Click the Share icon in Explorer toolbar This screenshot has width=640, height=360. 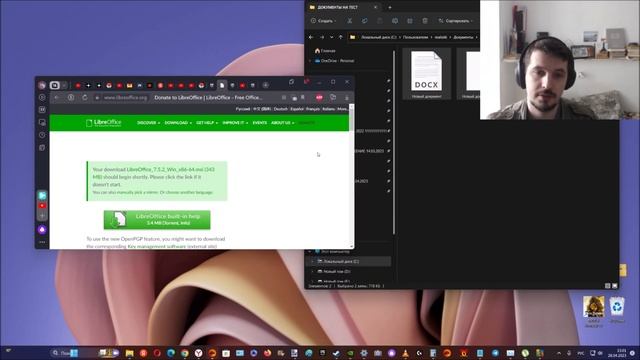(x=410, y=21)
